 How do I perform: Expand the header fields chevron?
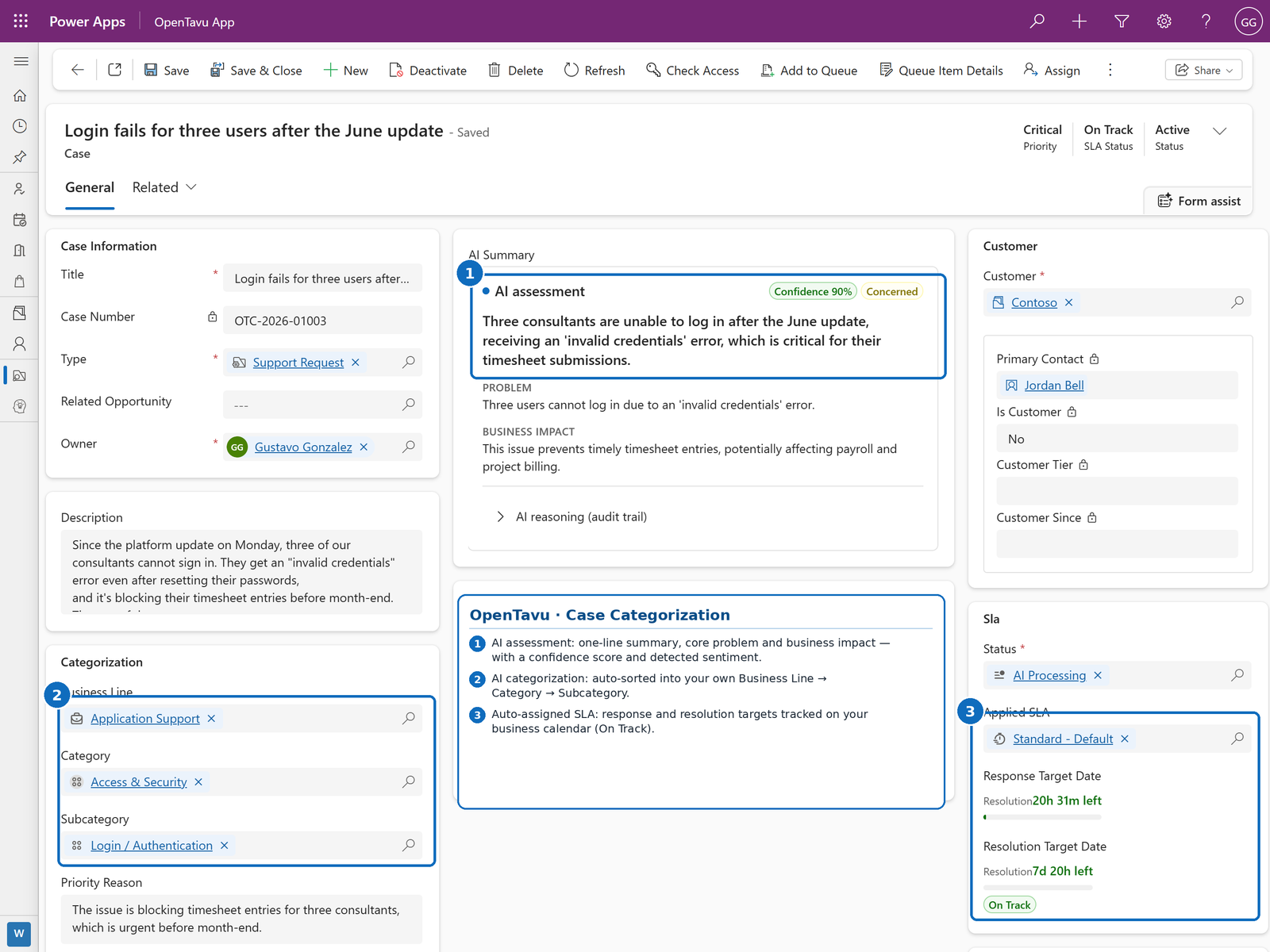(x=1220, y=131)
